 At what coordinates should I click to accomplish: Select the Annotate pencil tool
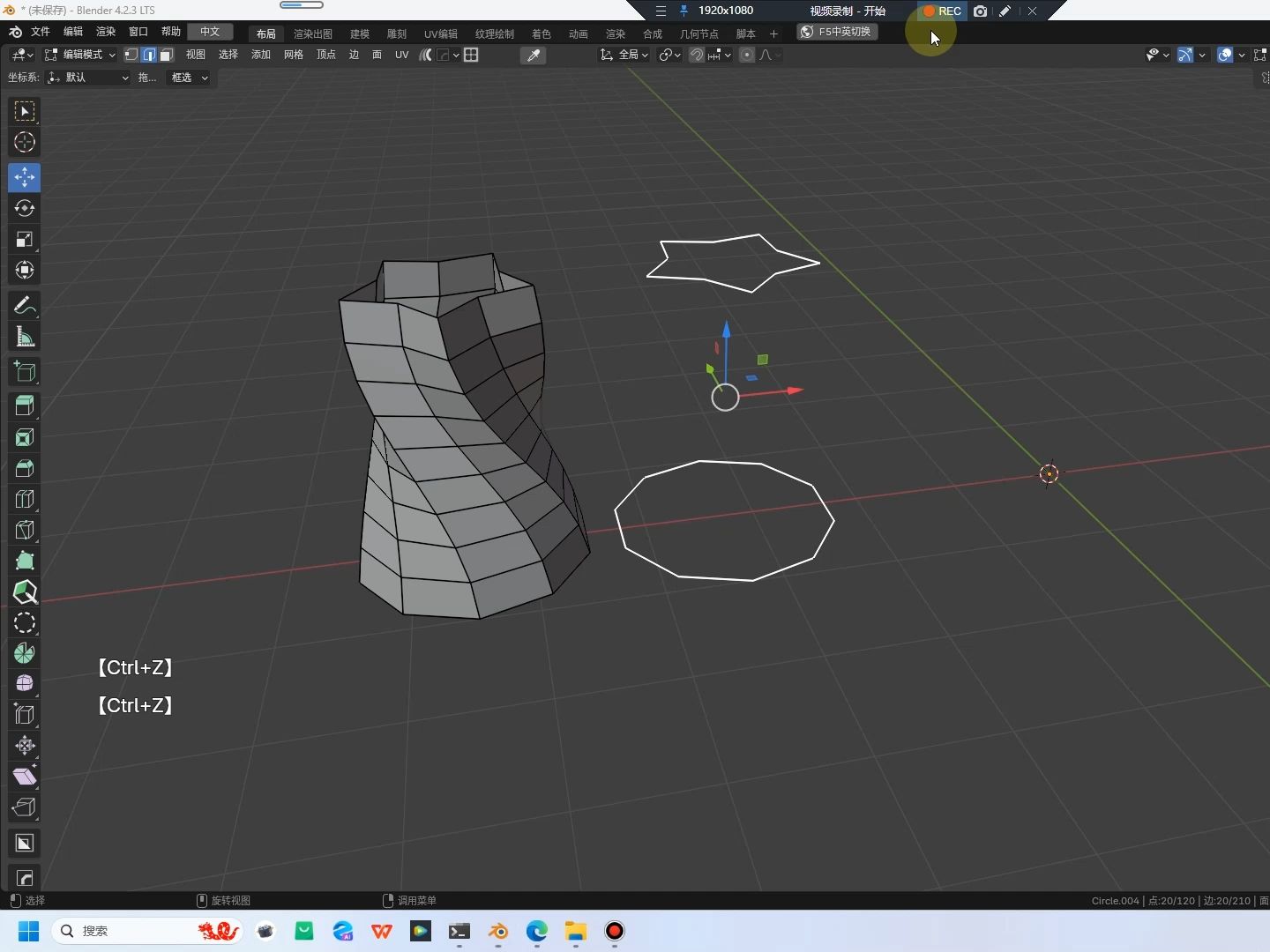(x=24, y=306)
